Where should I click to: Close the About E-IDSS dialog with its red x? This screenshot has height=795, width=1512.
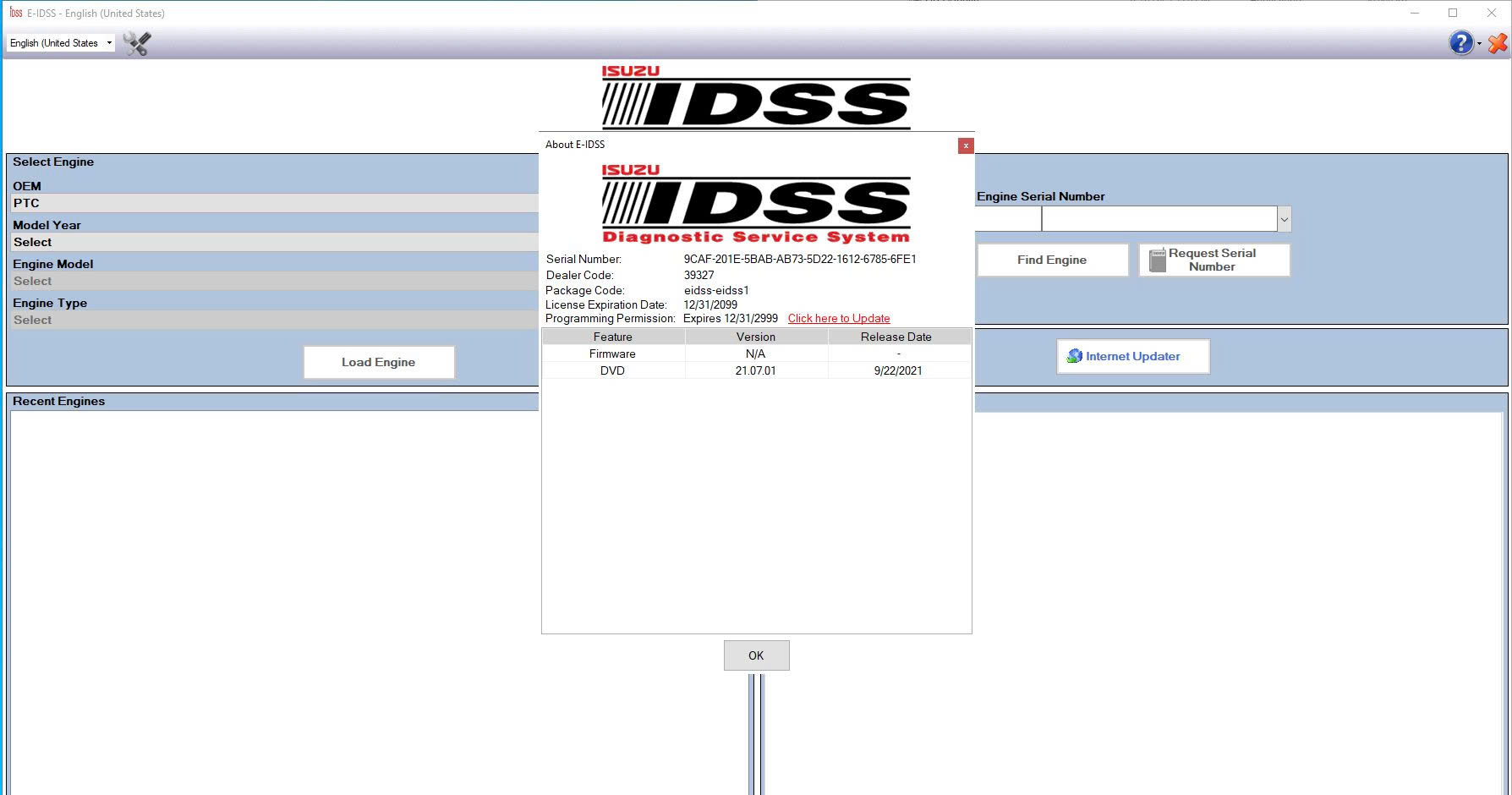click(966, 145)
